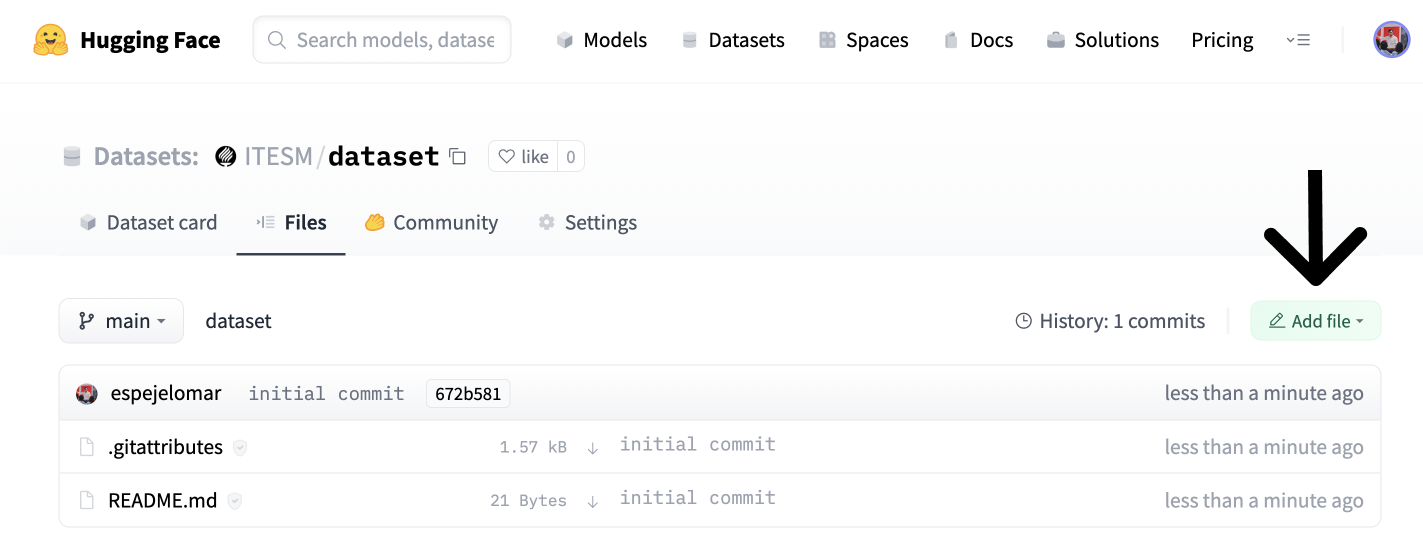Click the Hugging Face logo emoji
The width and height of the screenshot is (1423, 558).
click(x=50, y=40)
